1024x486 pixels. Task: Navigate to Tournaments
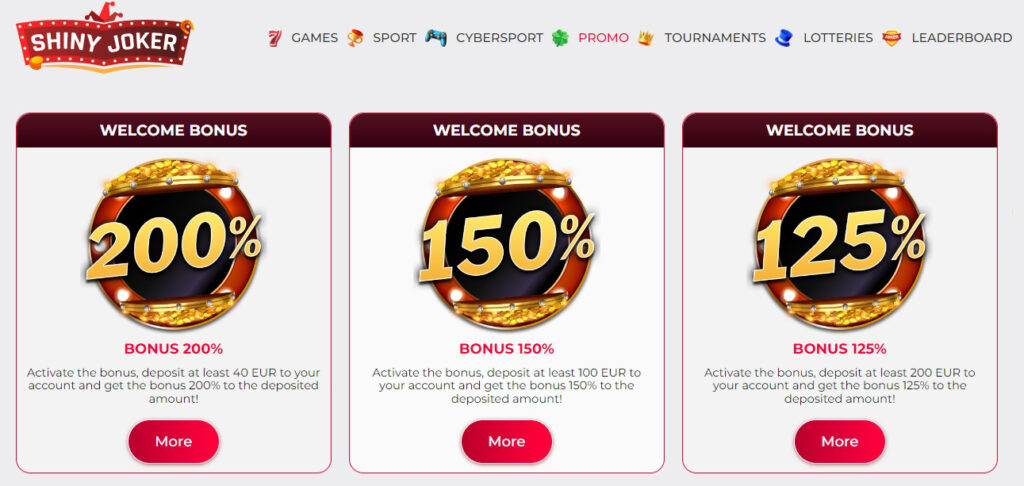pos(714,38)
